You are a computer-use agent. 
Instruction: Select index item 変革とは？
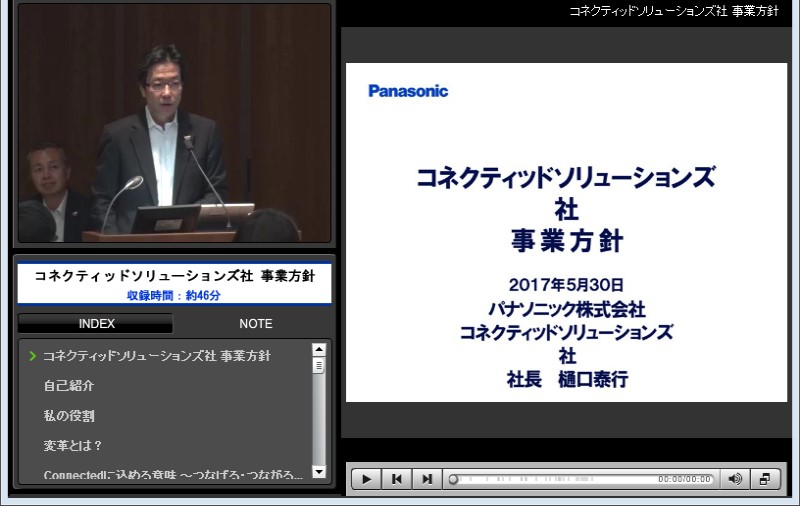click(72, 445)
